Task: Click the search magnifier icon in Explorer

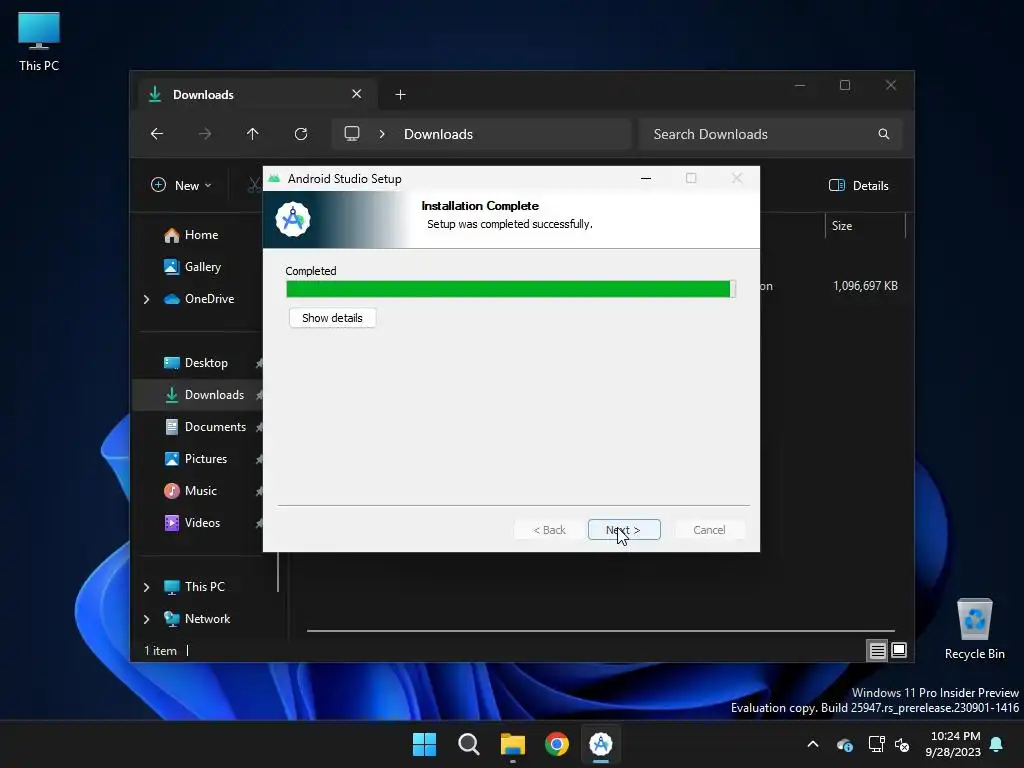Action: 884,134
